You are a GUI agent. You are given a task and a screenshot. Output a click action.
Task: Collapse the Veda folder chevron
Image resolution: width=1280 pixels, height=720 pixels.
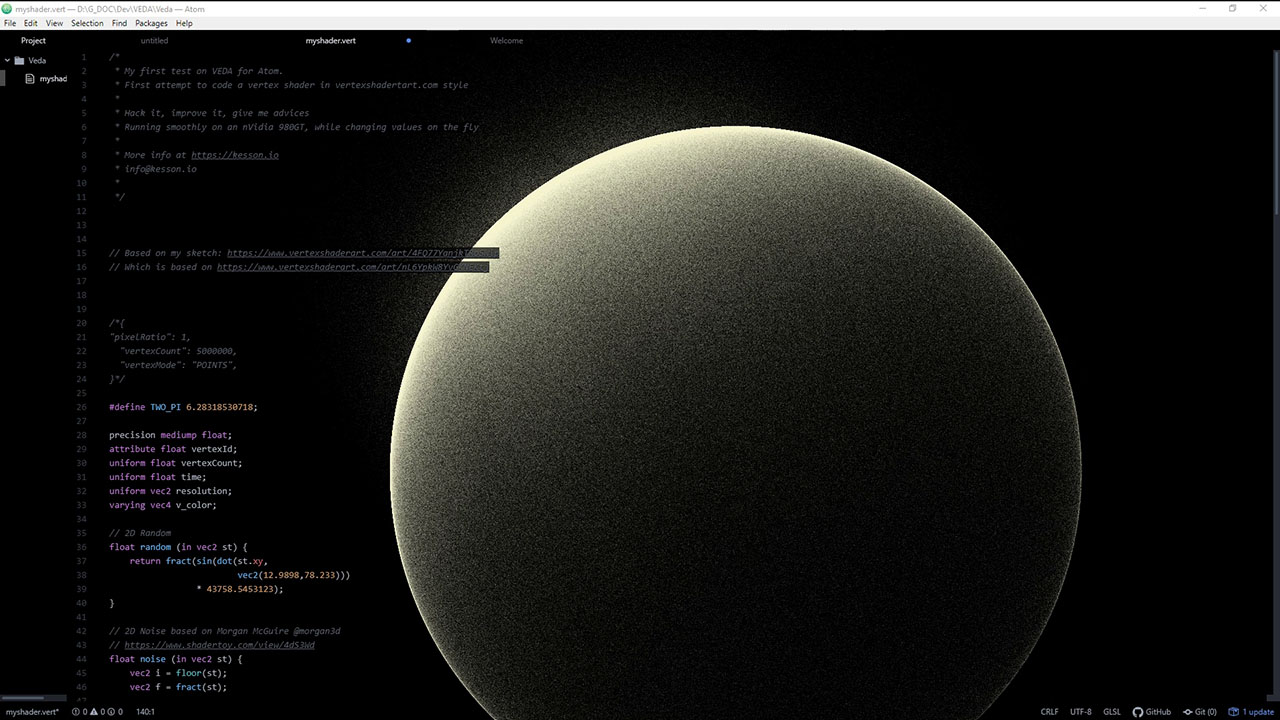(x=7, y=60)
